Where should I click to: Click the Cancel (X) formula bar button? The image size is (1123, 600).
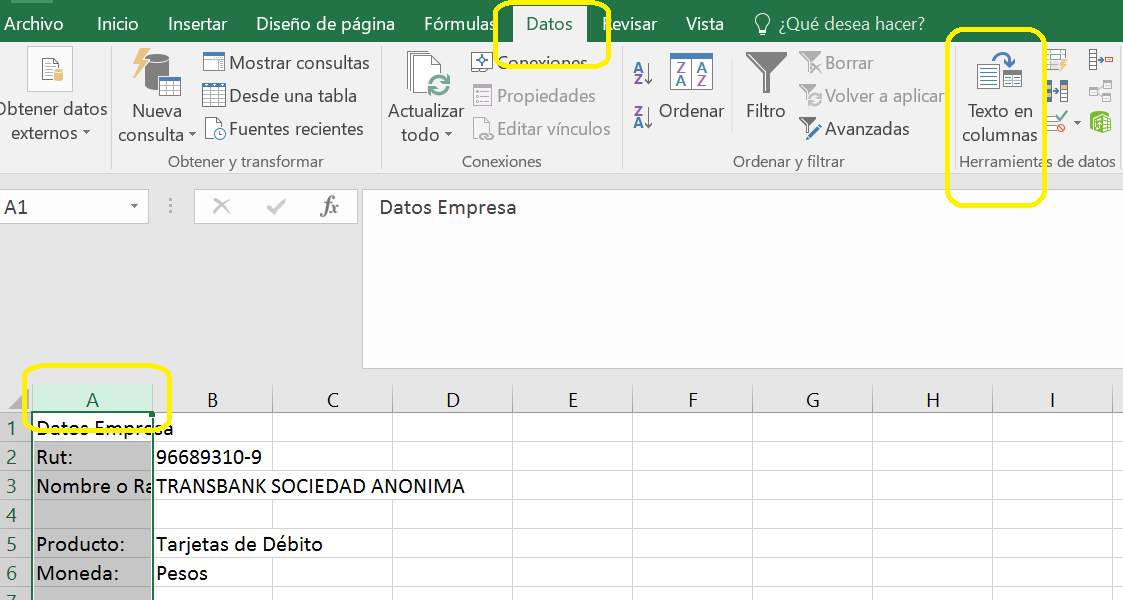click(222, 207)
